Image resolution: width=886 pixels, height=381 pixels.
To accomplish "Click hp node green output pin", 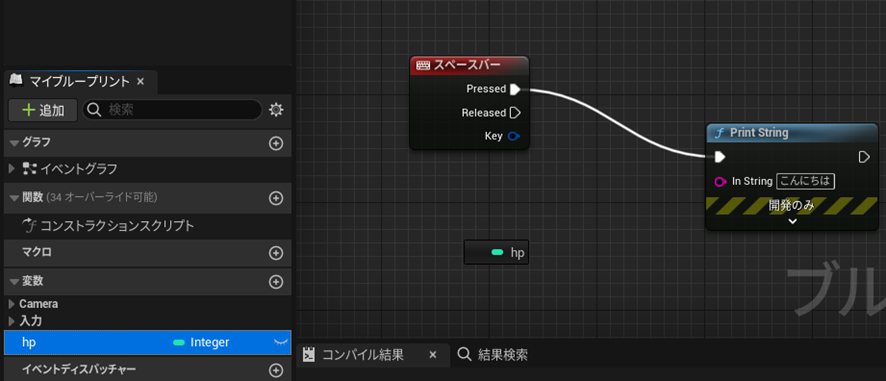I will [x=497, y=252].
